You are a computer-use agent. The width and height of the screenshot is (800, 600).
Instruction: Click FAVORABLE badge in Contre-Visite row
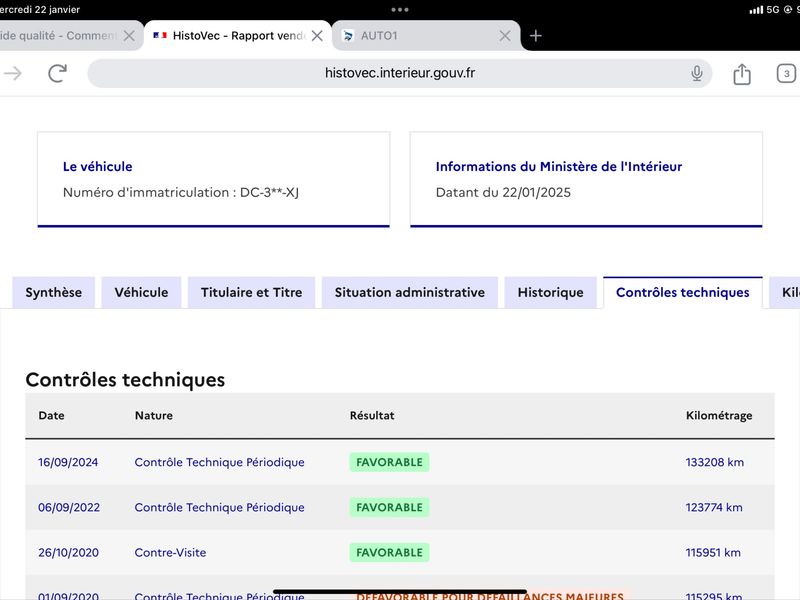coord(389,553)
